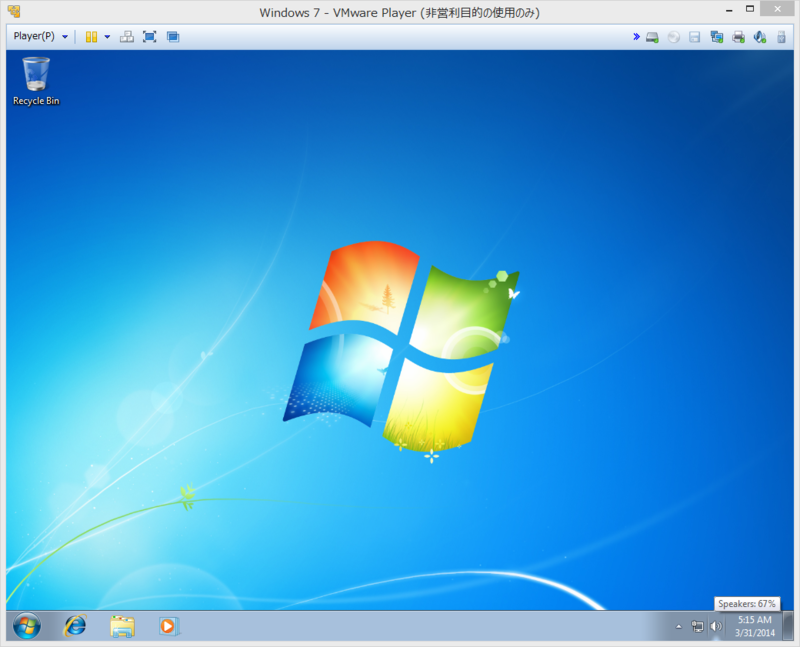This screenshot has height=647, width=800.
Task: Maximize the VMware Player window
Action: (x=750, y=9)
